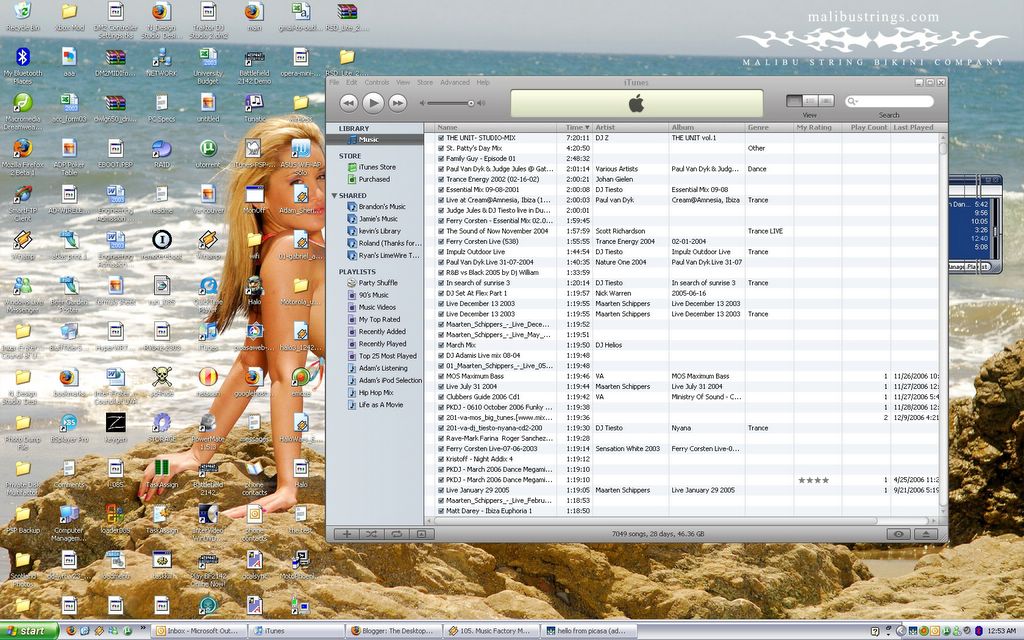Open the Advanced menu in iTunes
Viewport: 1024px width, 640px height.
[455, 82]
